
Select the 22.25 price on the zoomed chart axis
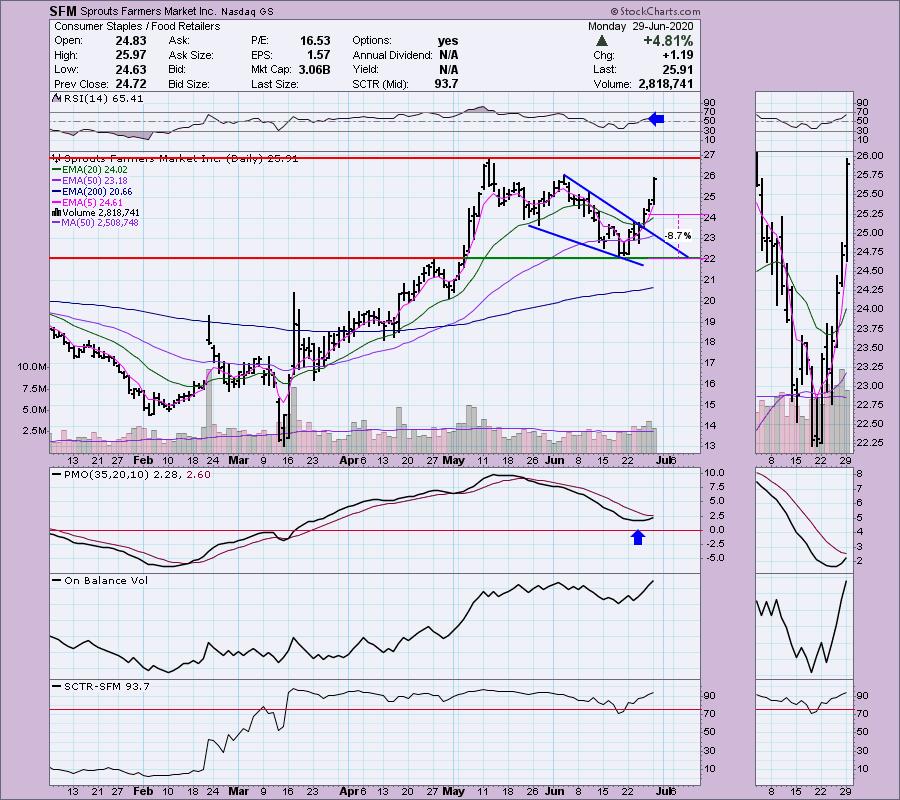[x=868, y=442]
